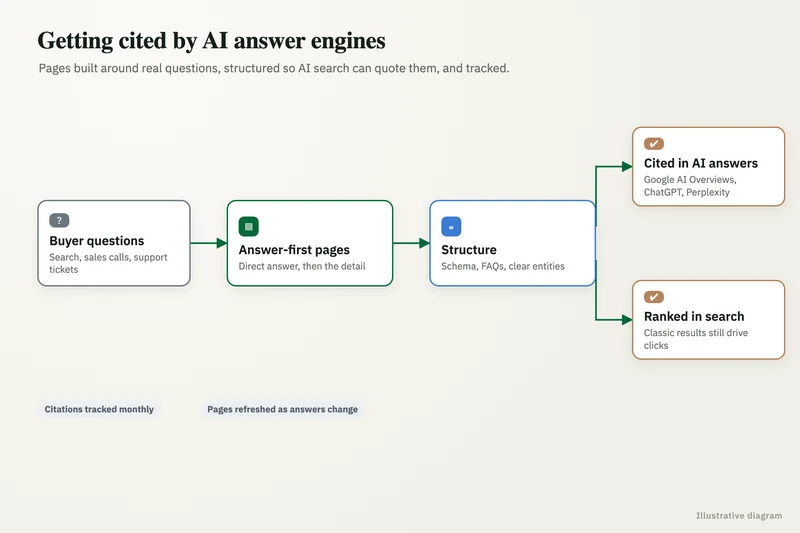Click 'Schema, FAQs, clear entities' text
Image resolution: width=800 pixels, height=533 pixels.
503,266
